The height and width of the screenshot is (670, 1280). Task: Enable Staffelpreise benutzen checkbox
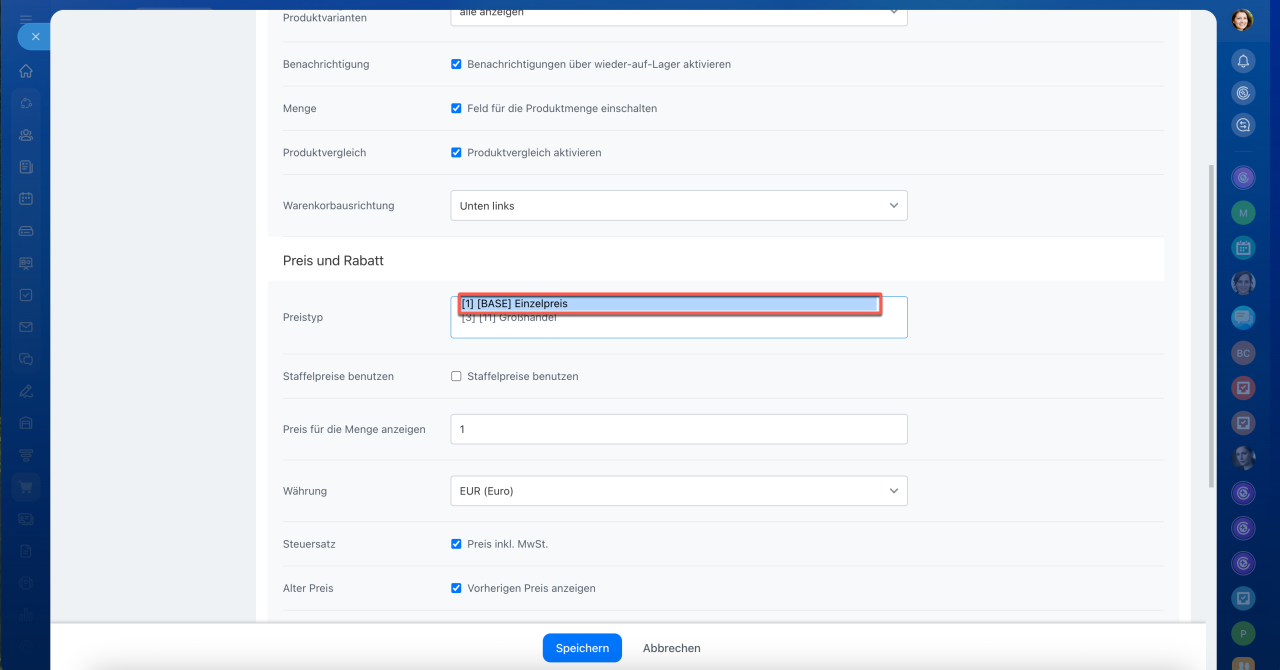tap(456, 377)
